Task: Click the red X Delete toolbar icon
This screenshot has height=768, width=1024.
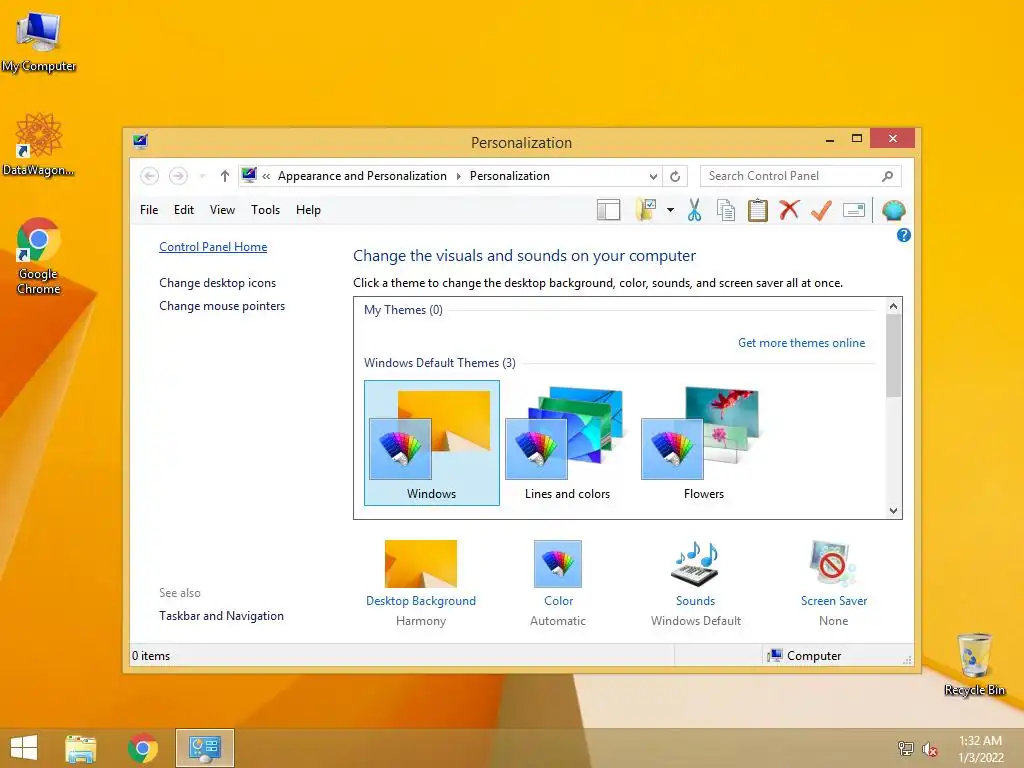Action: (790, 210)
